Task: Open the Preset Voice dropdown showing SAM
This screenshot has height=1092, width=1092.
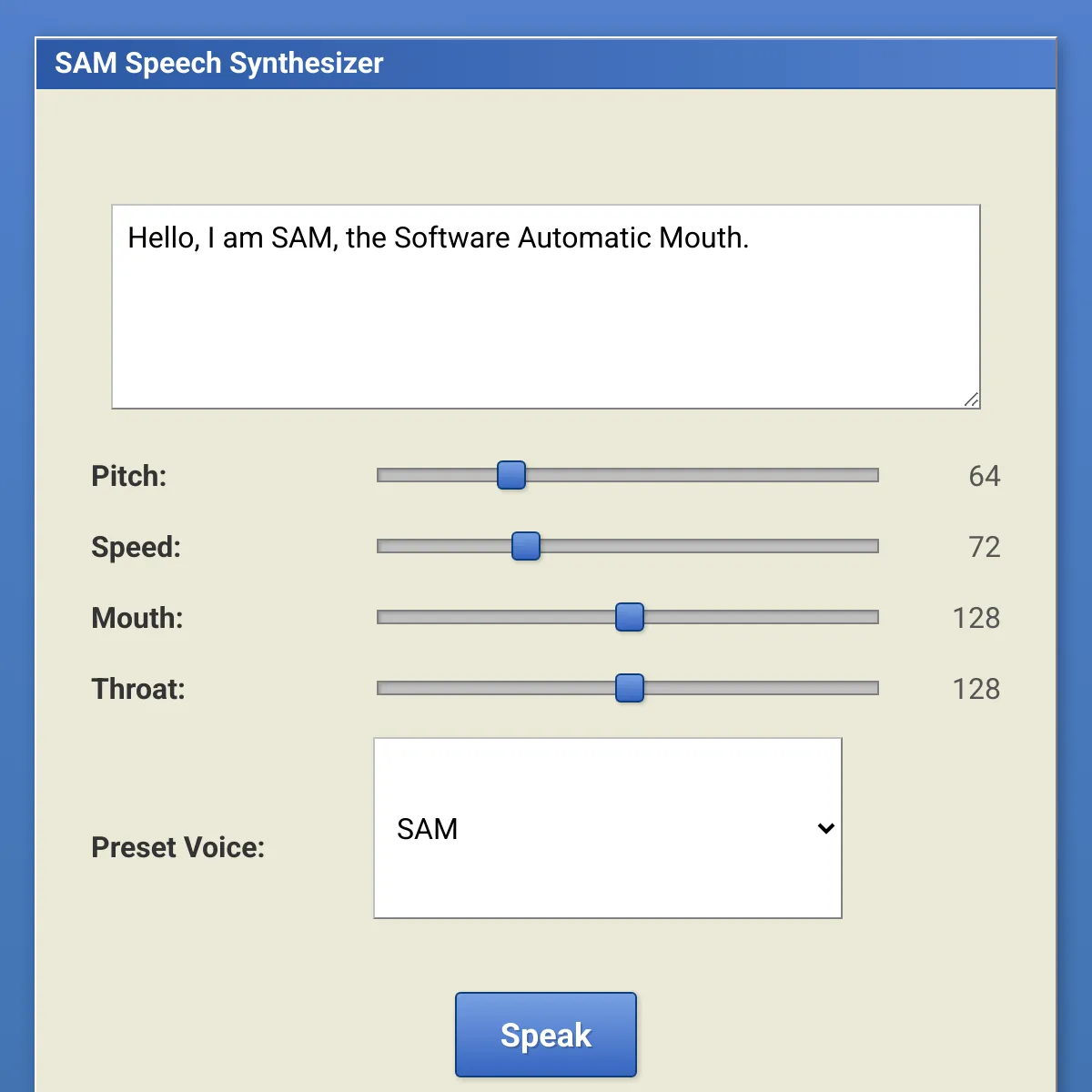Action: pyautogui.click(x=608, y=828)
